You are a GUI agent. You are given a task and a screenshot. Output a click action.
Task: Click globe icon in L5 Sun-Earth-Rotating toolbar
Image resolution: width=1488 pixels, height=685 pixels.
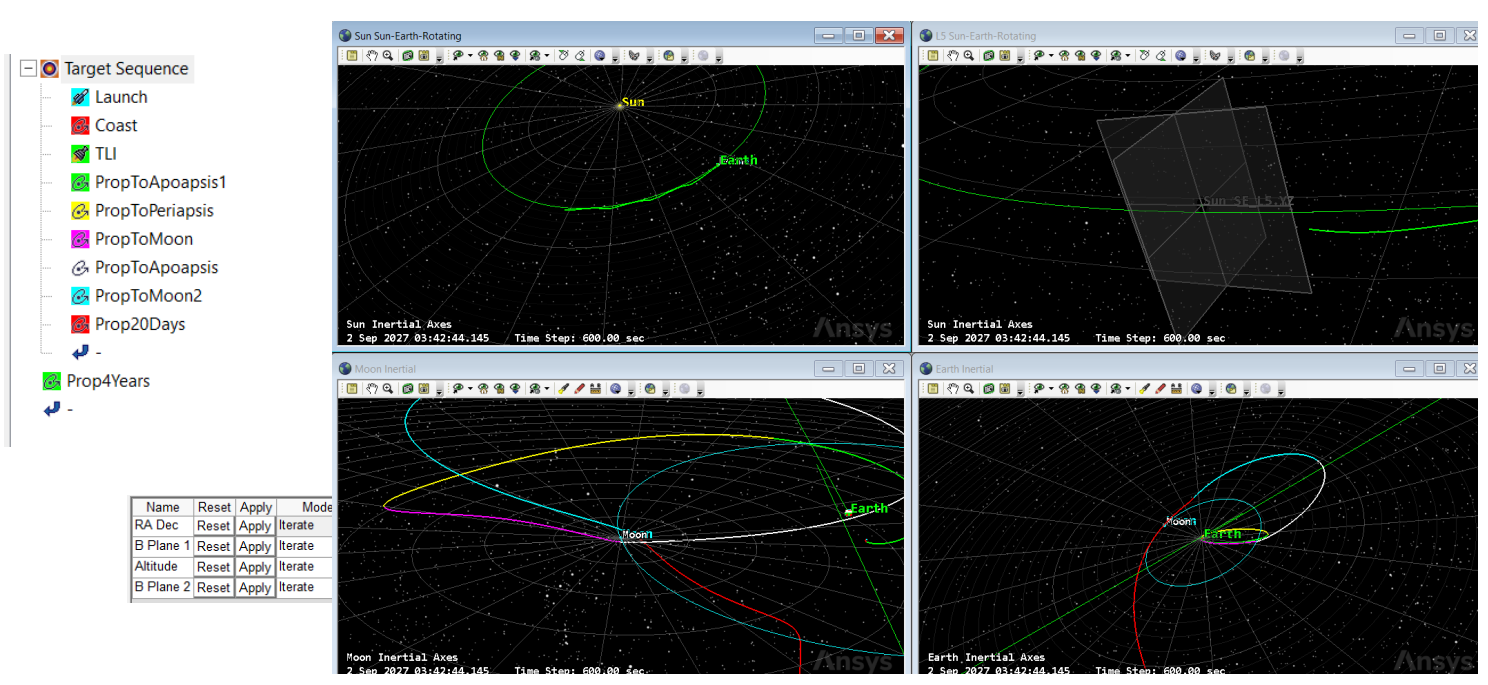click(1179, 56)
